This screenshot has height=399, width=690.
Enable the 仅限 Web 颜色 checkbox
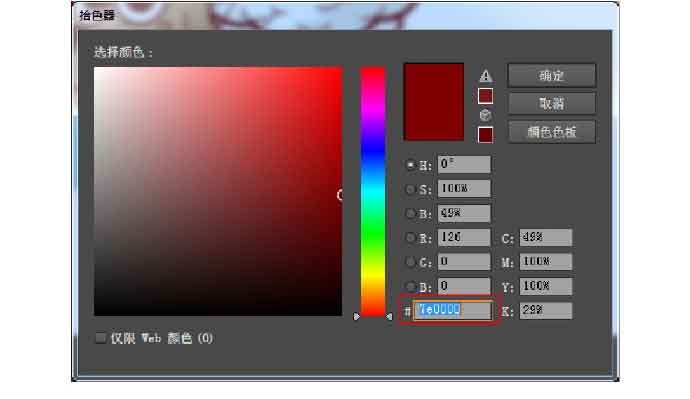[x=101, y=338]
